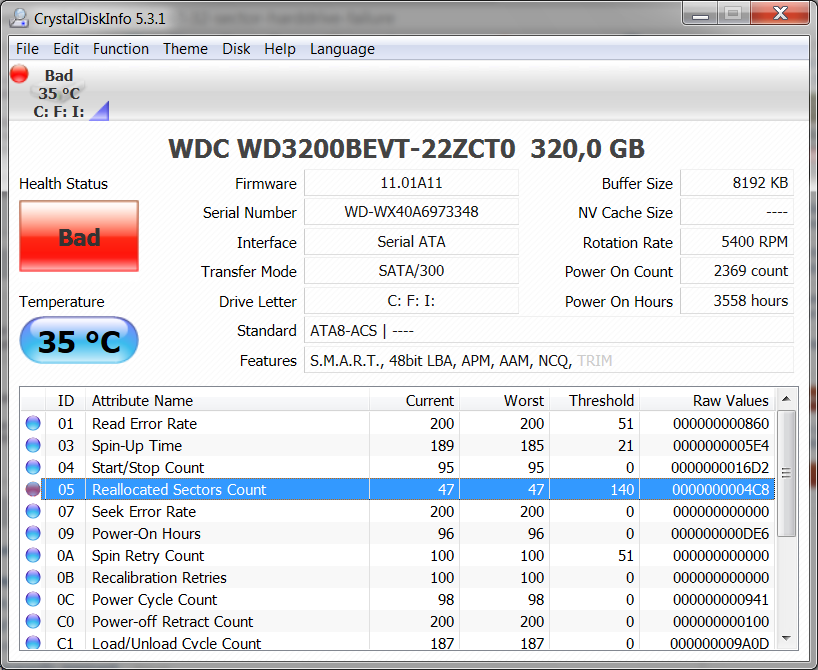Click raw value 0000000004C8
Viewport: 818px width, 670px height.
[720, 489]
